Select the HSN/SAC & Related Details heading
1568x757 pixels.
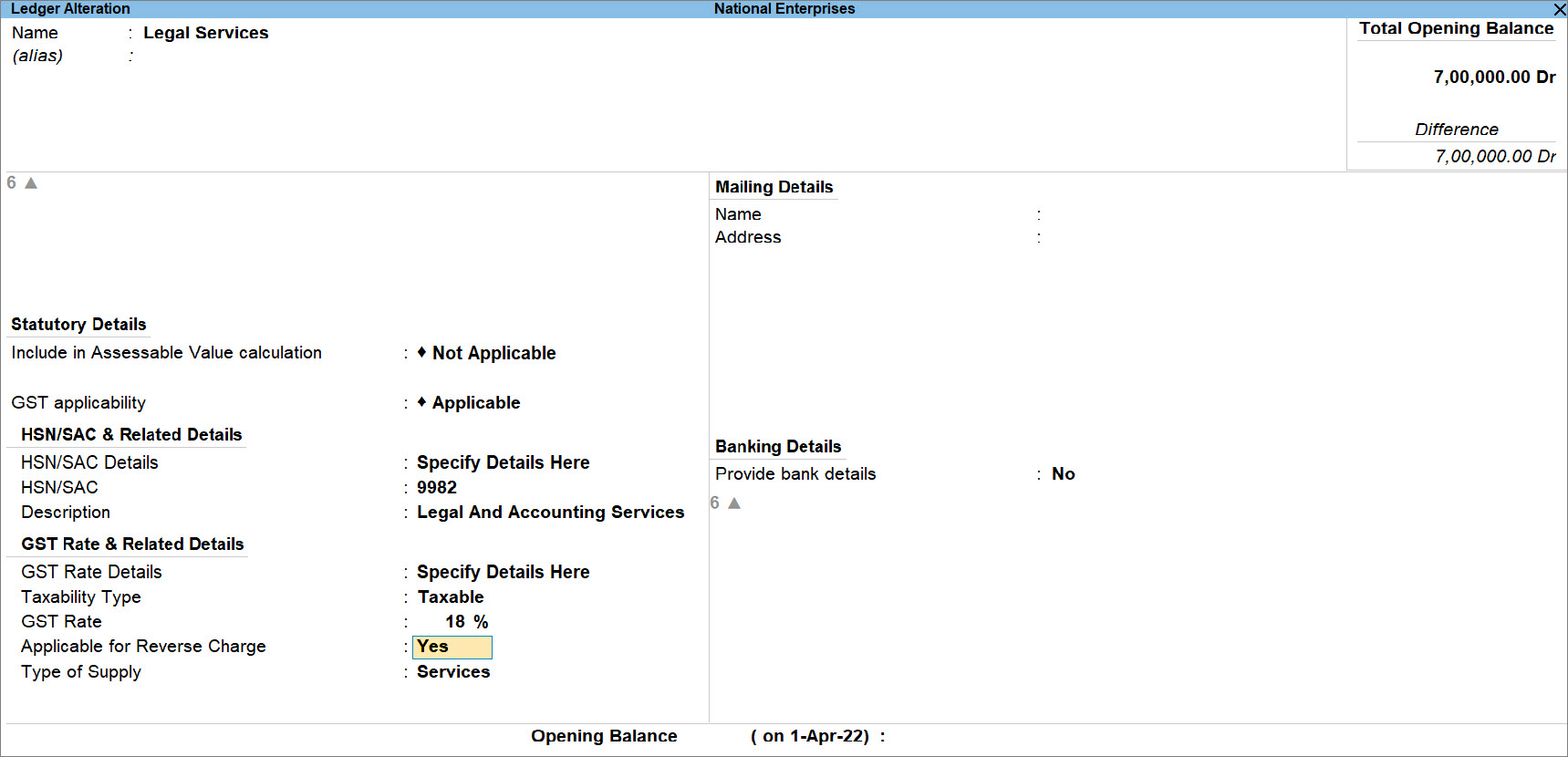131,435
